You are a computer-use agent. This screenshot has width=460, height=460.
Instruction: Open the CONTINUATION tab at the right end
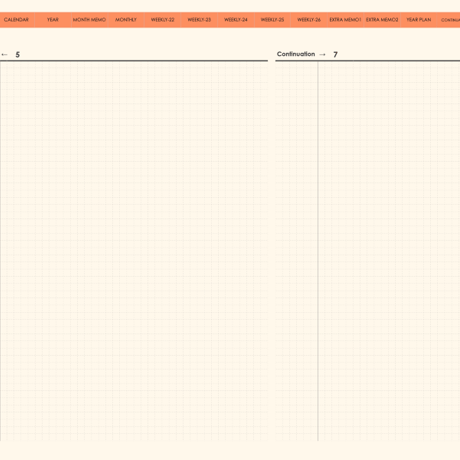point(449,20)
